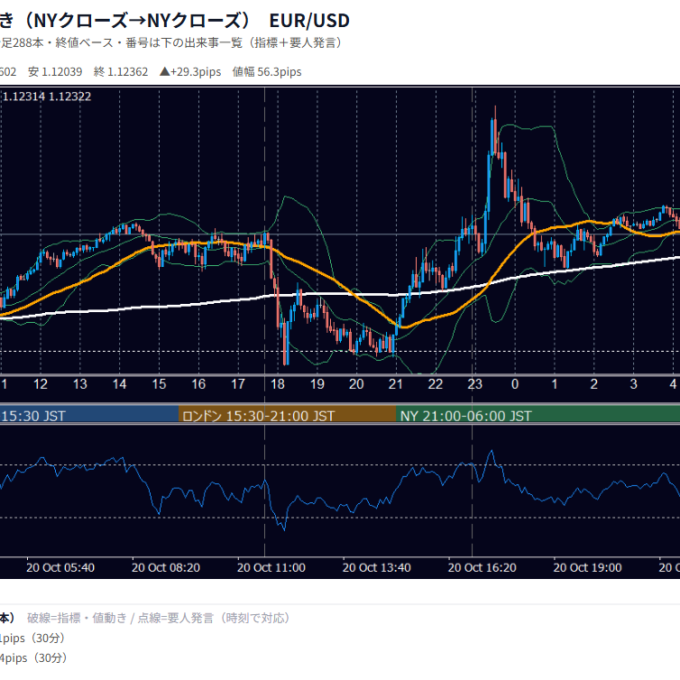The image size is (680, 680).
Task: Click hour label 17 on the time axis
Action: (x=238, y=384)
